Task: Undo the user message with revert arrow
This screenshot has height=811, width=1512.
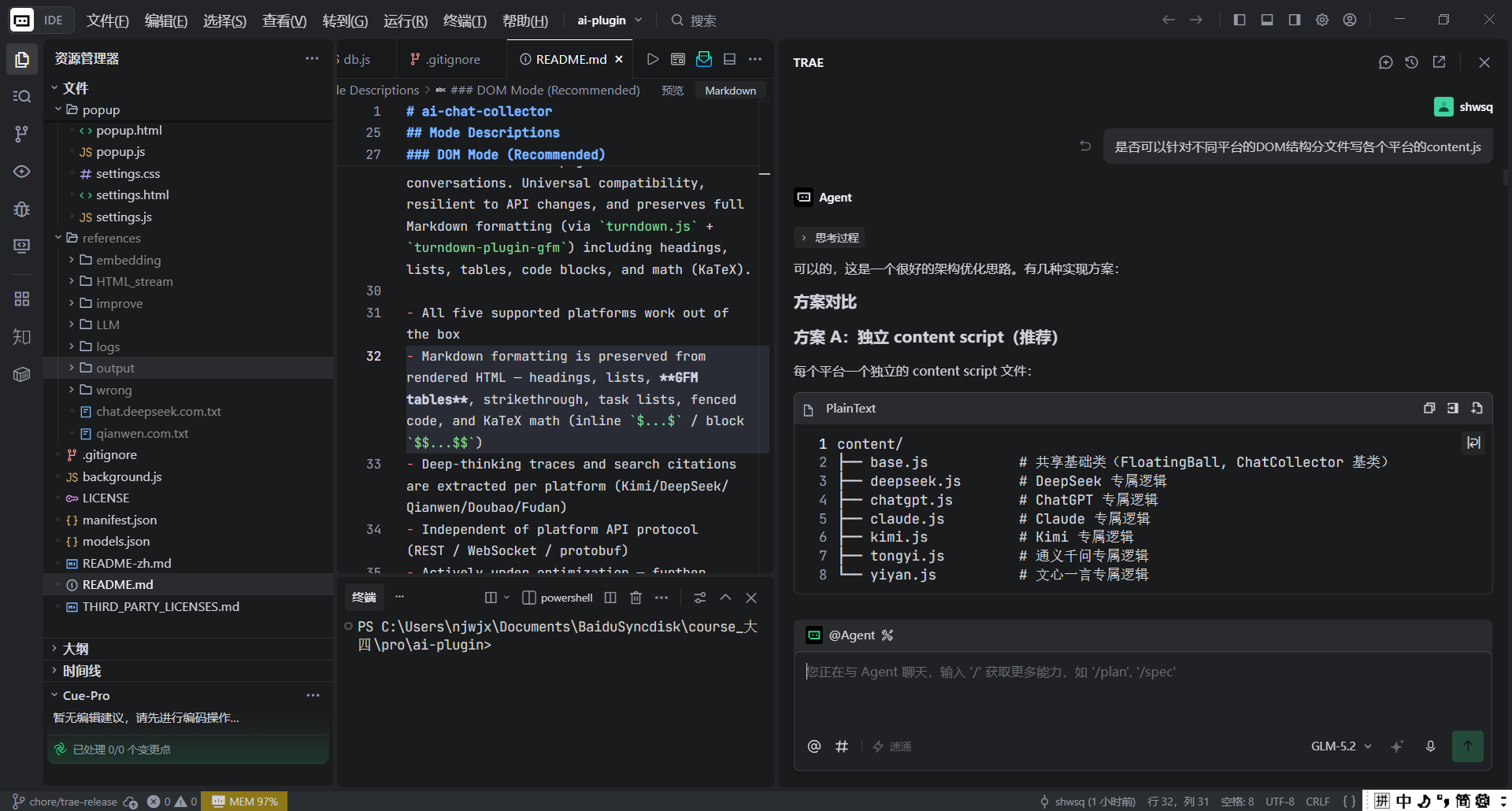Action: [x=1085, y=146]
